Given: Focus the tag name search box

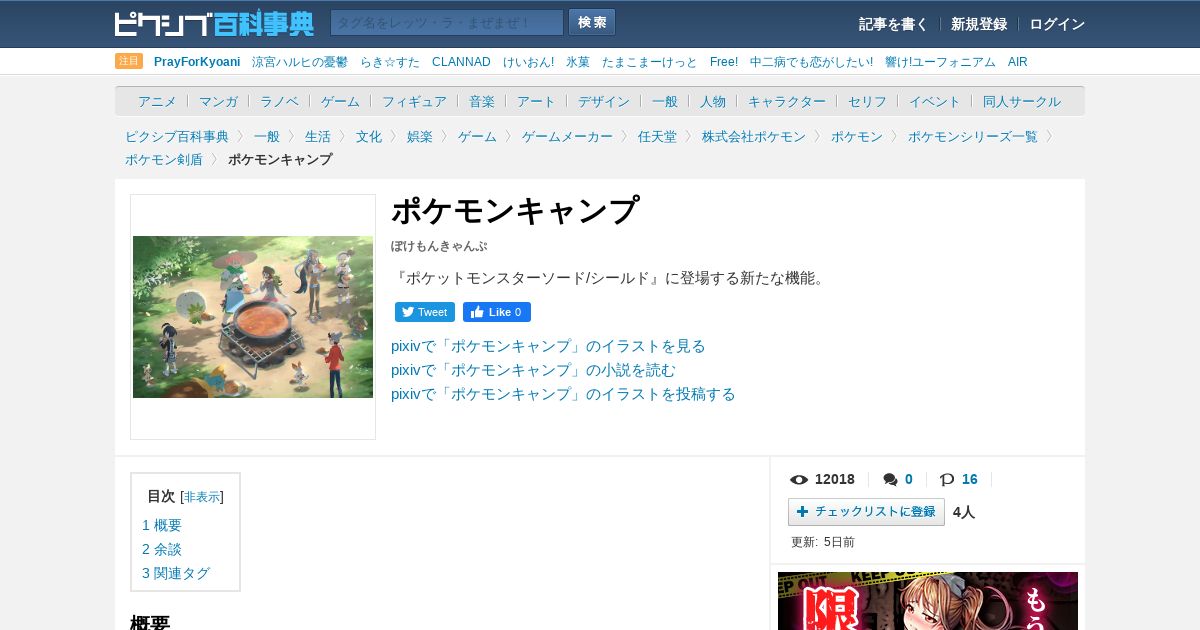Looking at the screenshot, I should coord(447,22).
